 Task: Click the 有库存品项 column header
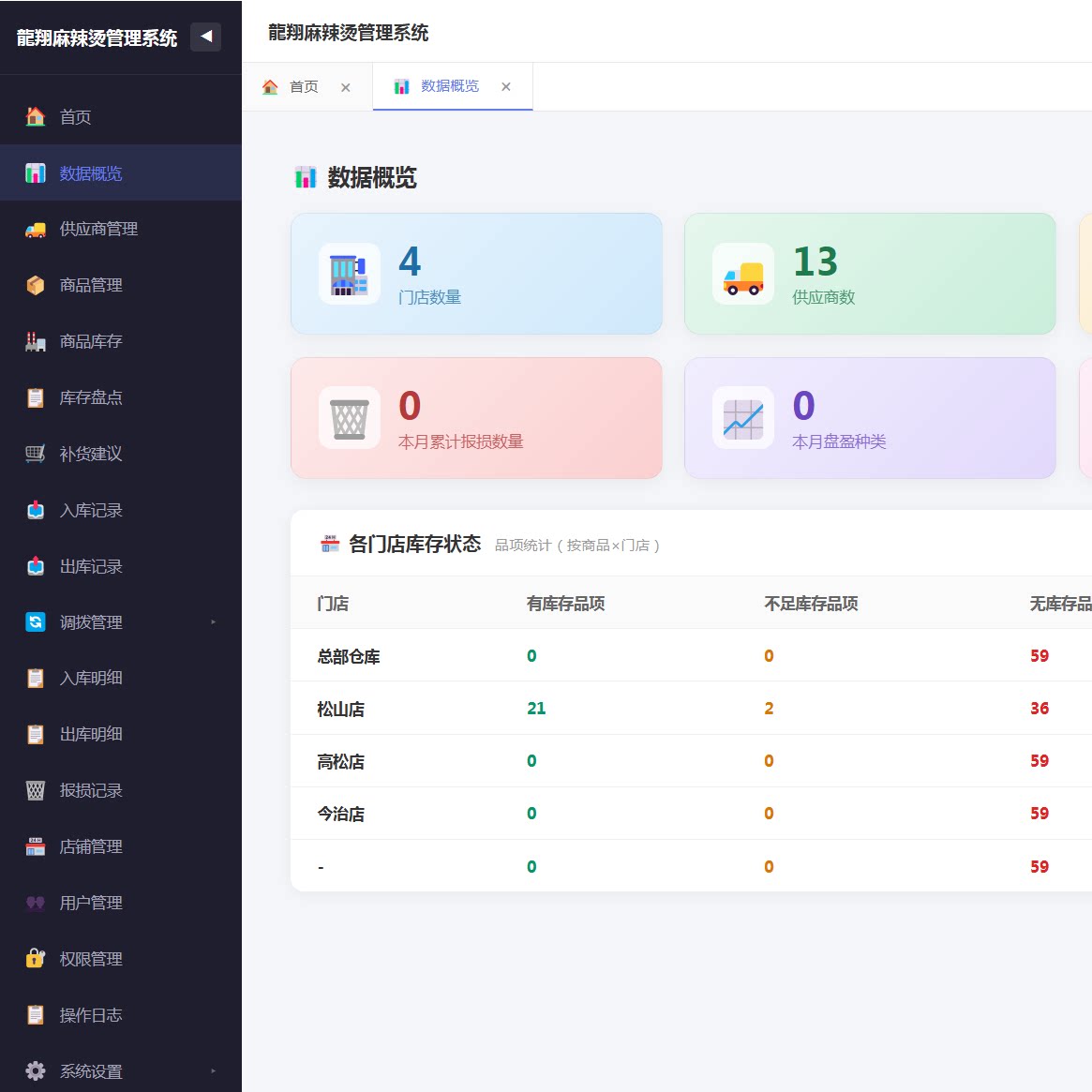pyautogui.click(x=565, y=603)
